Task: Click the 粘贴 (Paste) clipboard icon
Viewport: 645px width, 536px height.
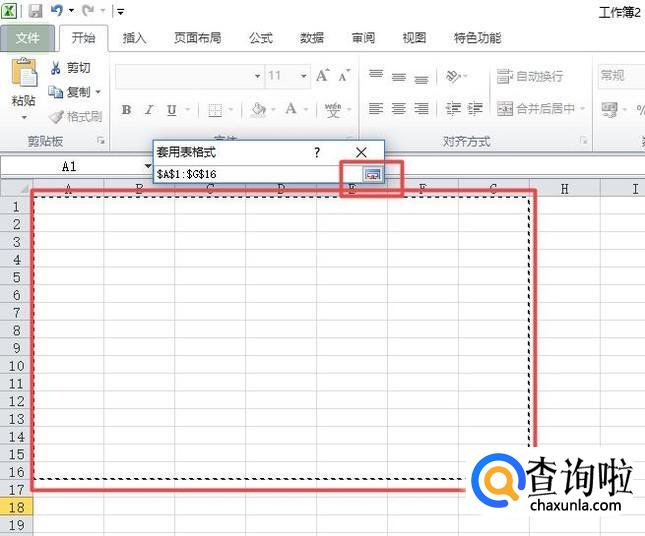Action: 24,74
